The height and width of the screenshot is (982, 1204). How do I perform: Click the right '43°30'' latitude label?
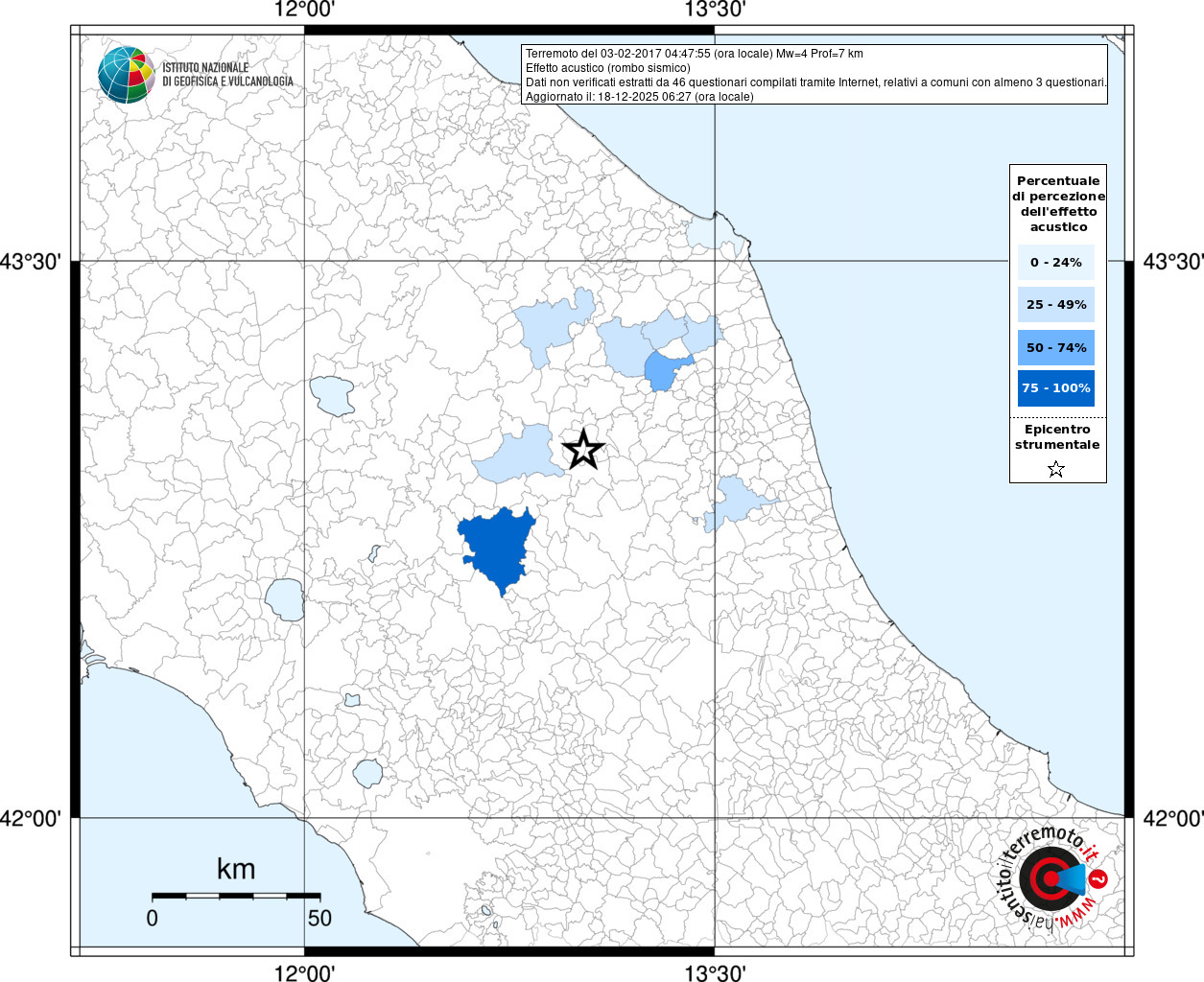pyautogui.click(x=1172, y=261)
